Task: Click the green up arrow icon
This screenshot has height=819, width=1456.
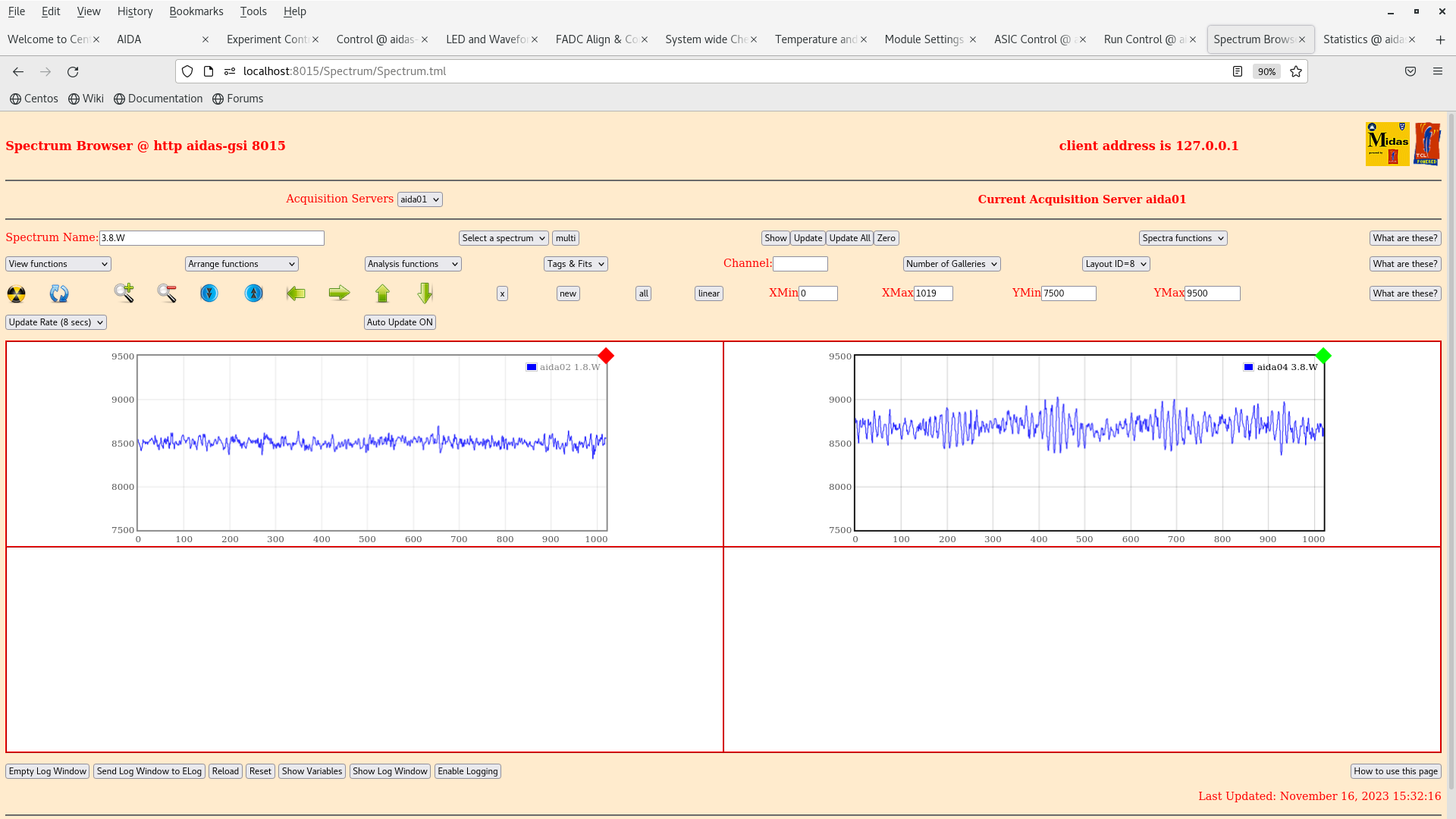Action: coord(382,293)
